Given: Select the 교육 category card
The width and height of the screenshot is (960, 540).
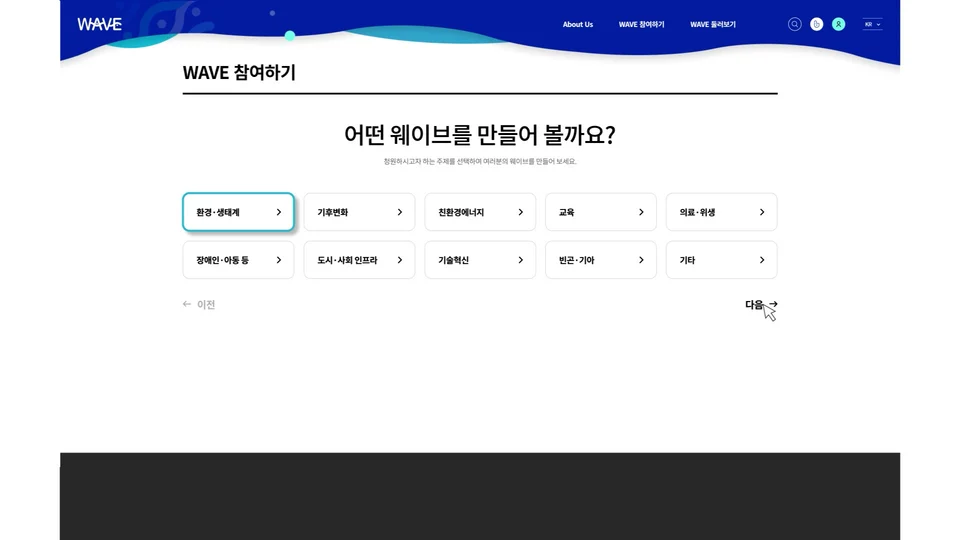Looking at the screenshot, I should (x=601, y=212).
